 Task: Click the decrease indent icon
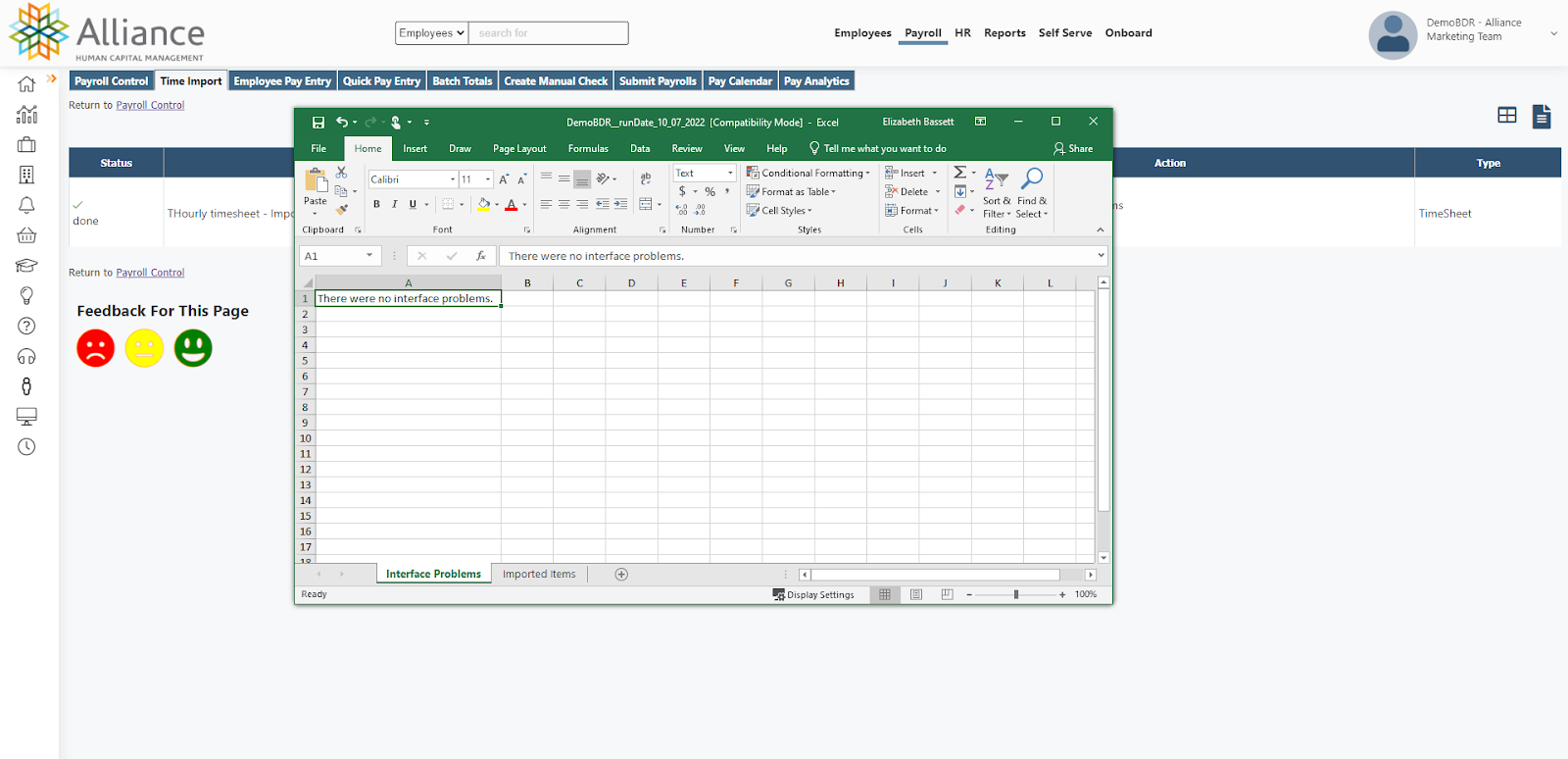(602, 204)
